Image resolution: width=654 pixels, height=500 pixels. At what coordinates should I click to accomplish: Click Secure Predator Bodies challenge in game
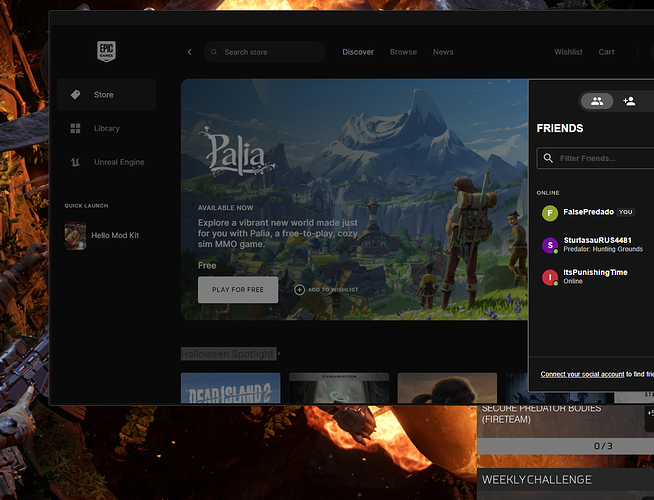541,414
